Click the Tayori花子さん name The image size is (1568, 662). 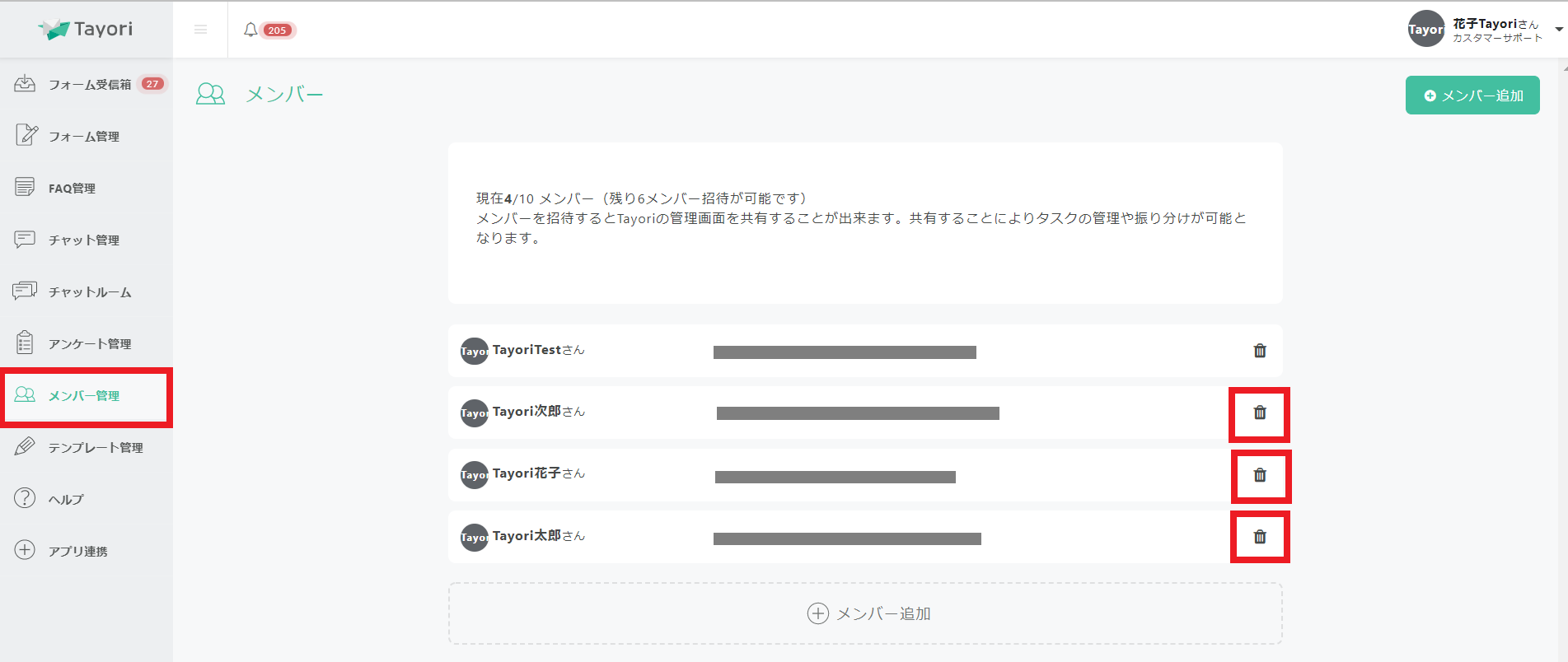click(539, 473)
